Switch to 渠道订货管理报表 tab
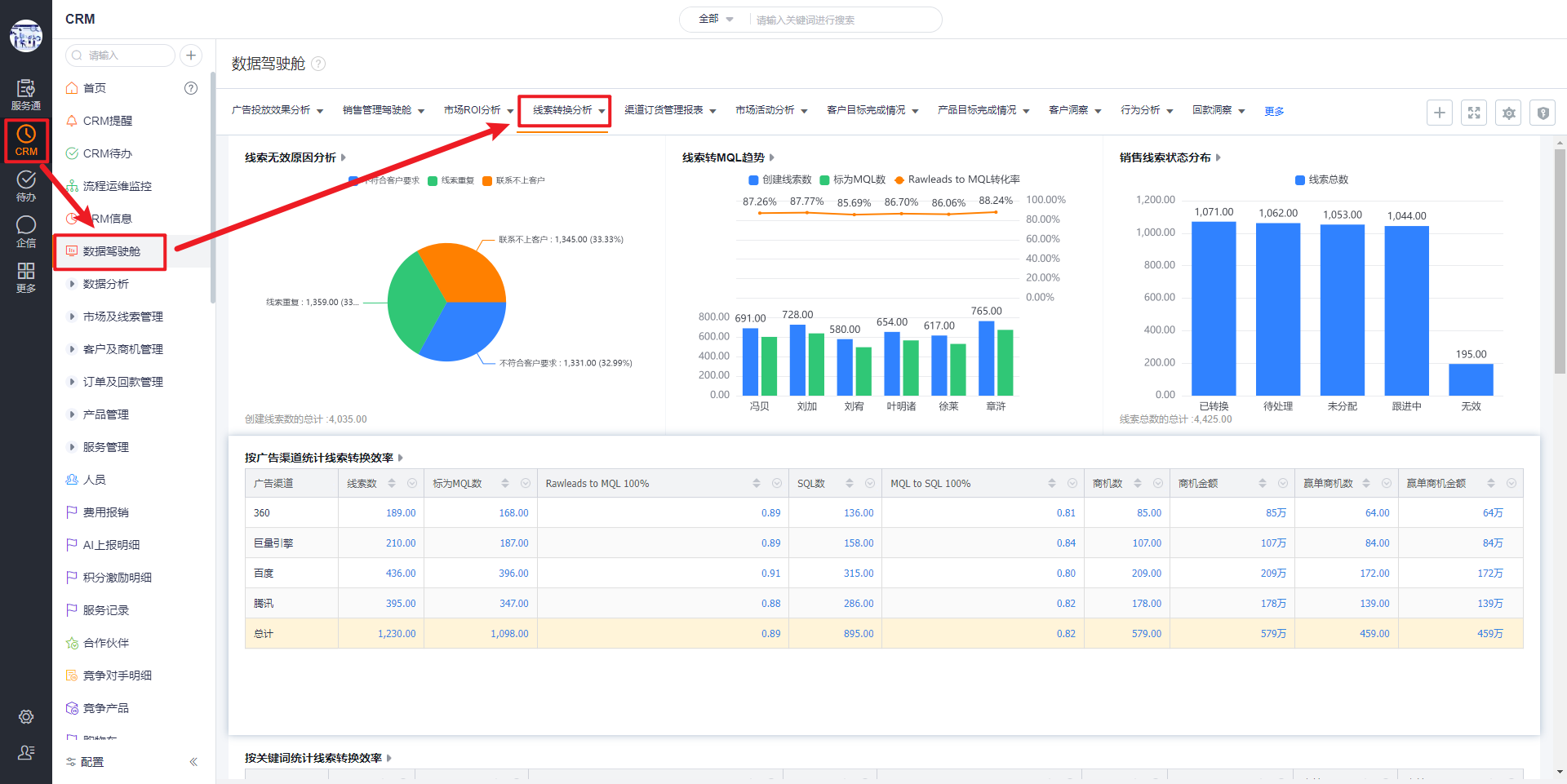The image size is (1567, 784). pos(664,110)
